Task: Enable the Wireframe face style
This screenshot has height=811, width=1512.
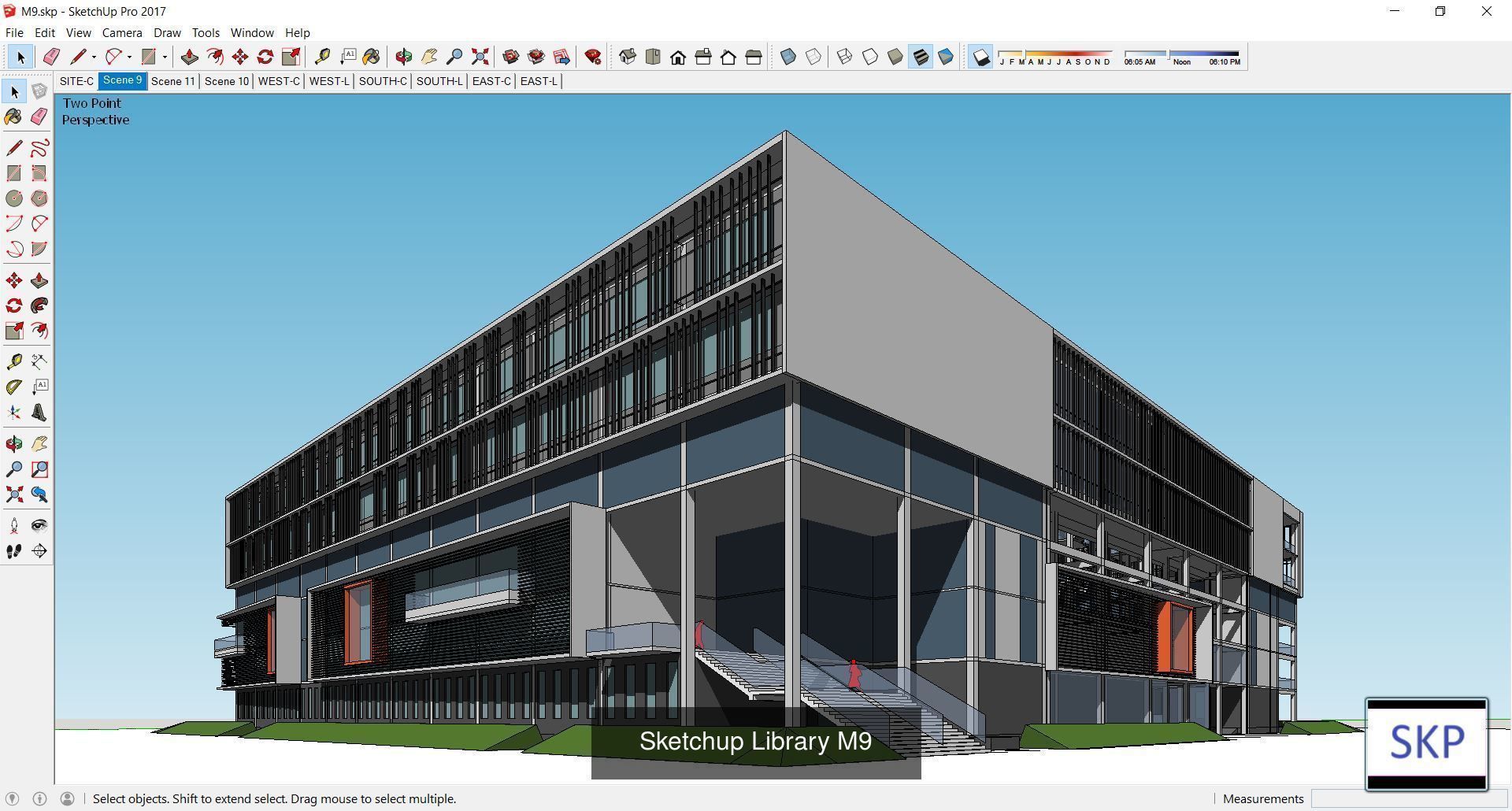Action: pyautogui.click(x=846, y=56)
